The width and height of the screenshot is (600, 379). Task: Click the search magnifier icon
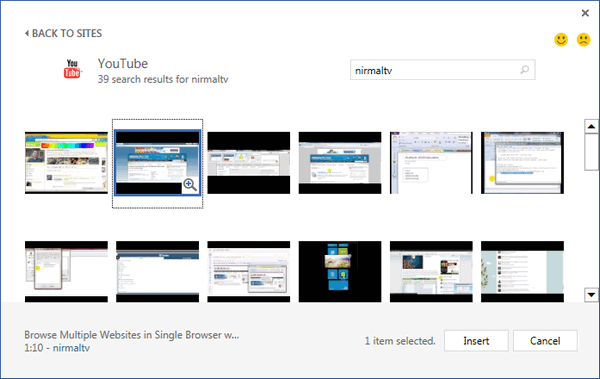click(x=525, y=70)
